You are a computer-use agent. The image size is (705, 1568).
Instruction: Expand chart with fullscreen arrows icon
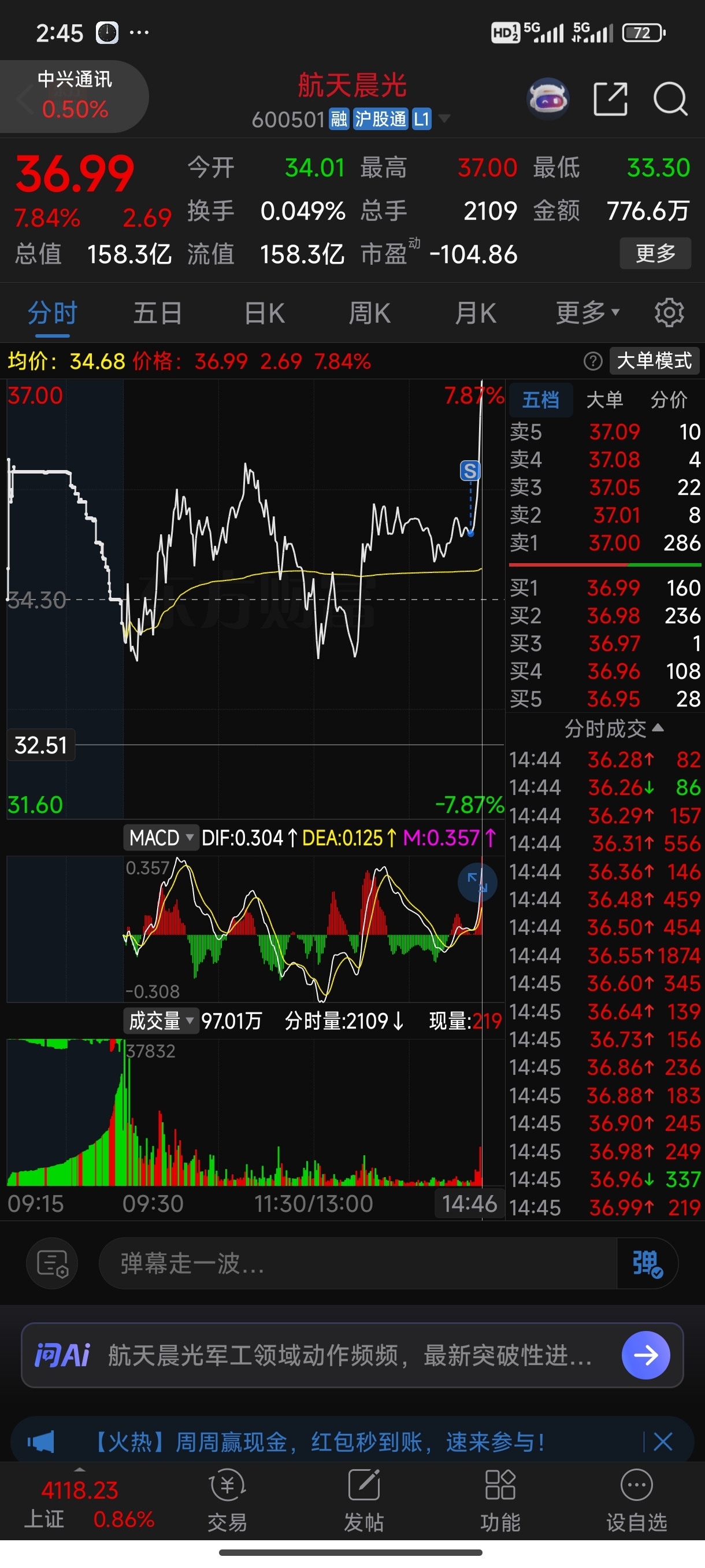click(477, 883)
